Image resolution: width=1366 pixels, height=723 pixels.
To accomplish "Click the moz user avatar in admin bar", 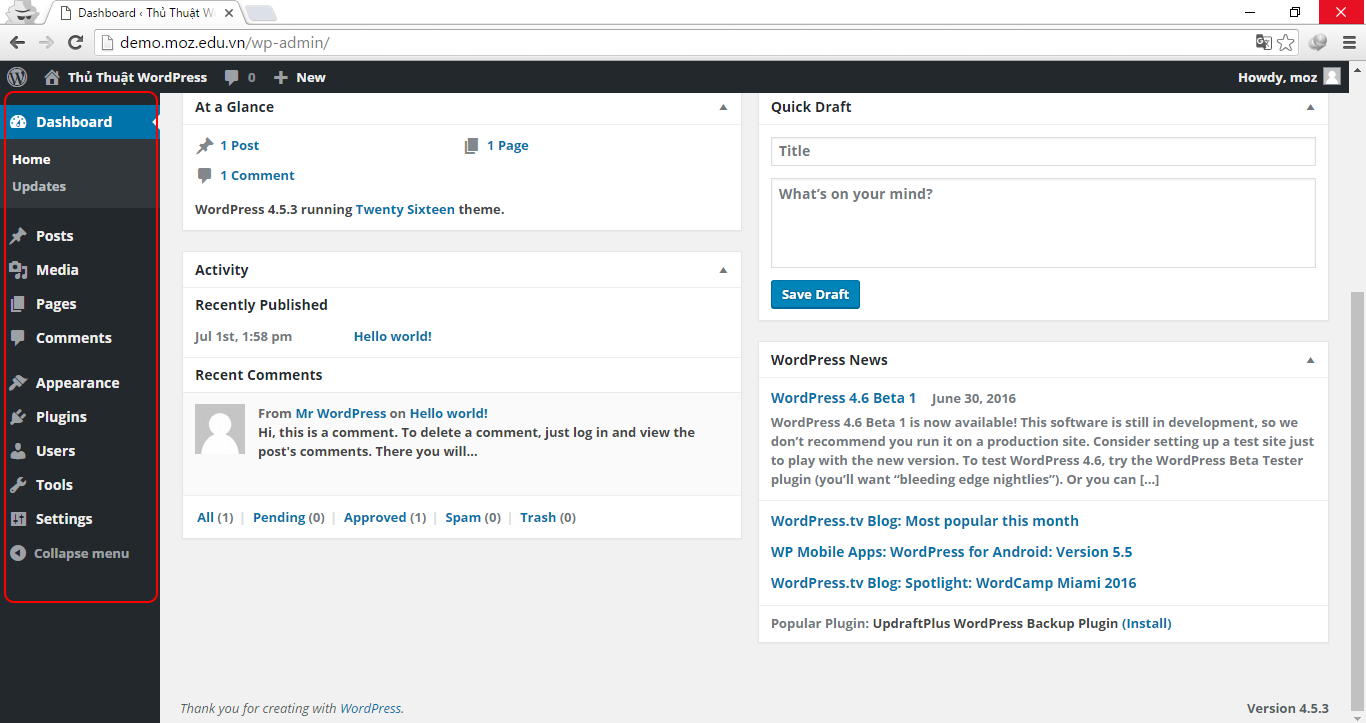I will (1332, 77).
